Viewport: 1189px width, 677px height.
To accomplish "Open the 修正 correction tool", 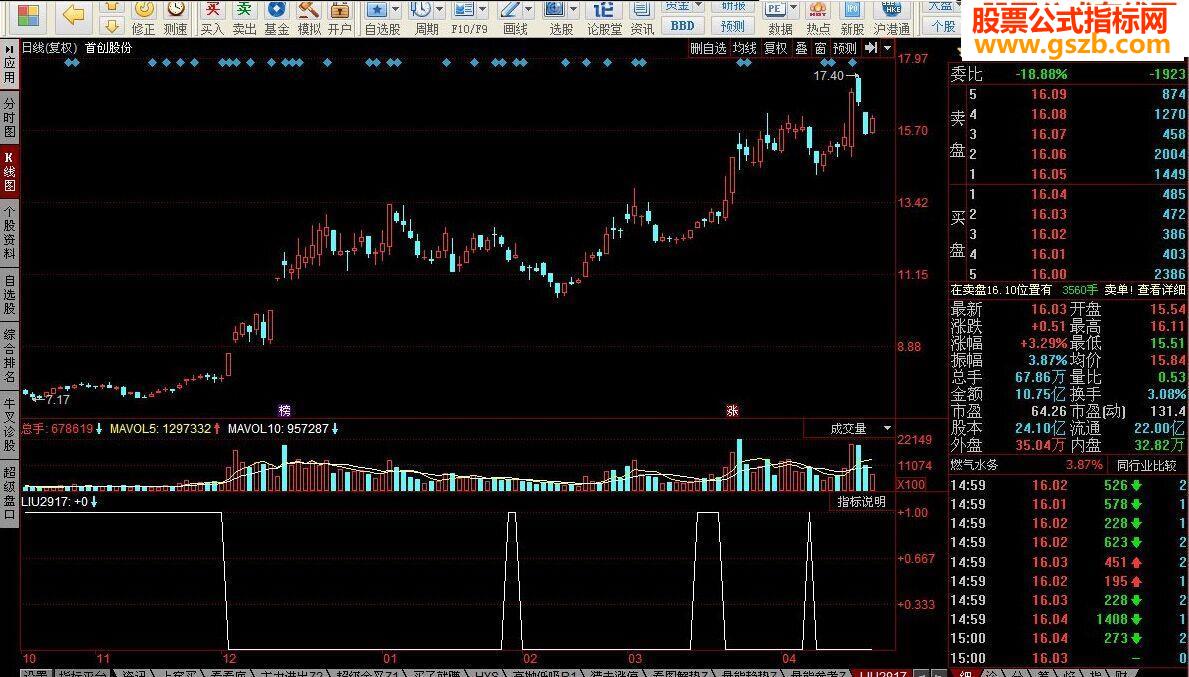I will pyautogui.click(x=143, y=18).
